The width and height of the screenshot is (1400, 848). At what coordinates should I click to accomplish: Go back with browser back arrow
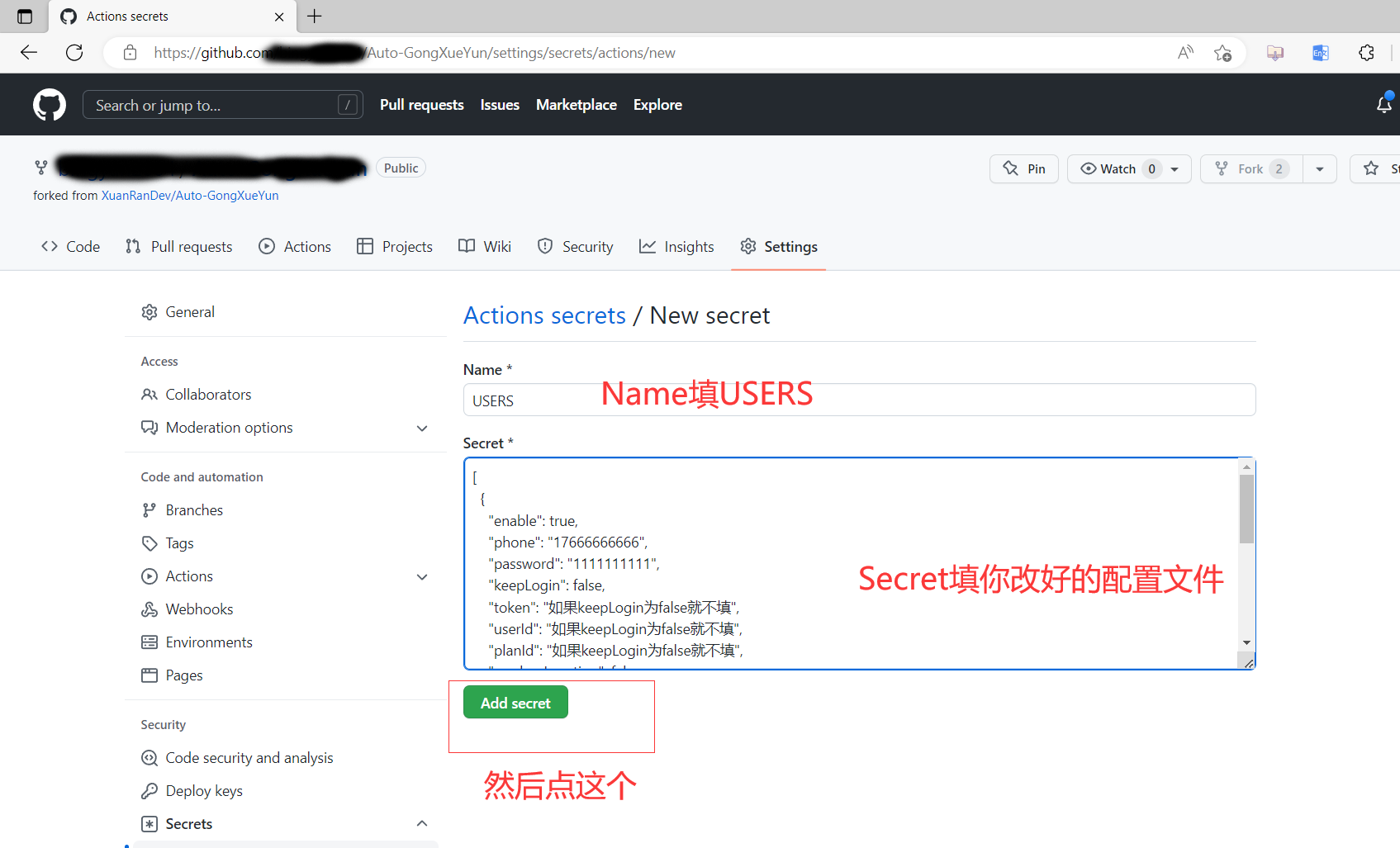[29, 53]
